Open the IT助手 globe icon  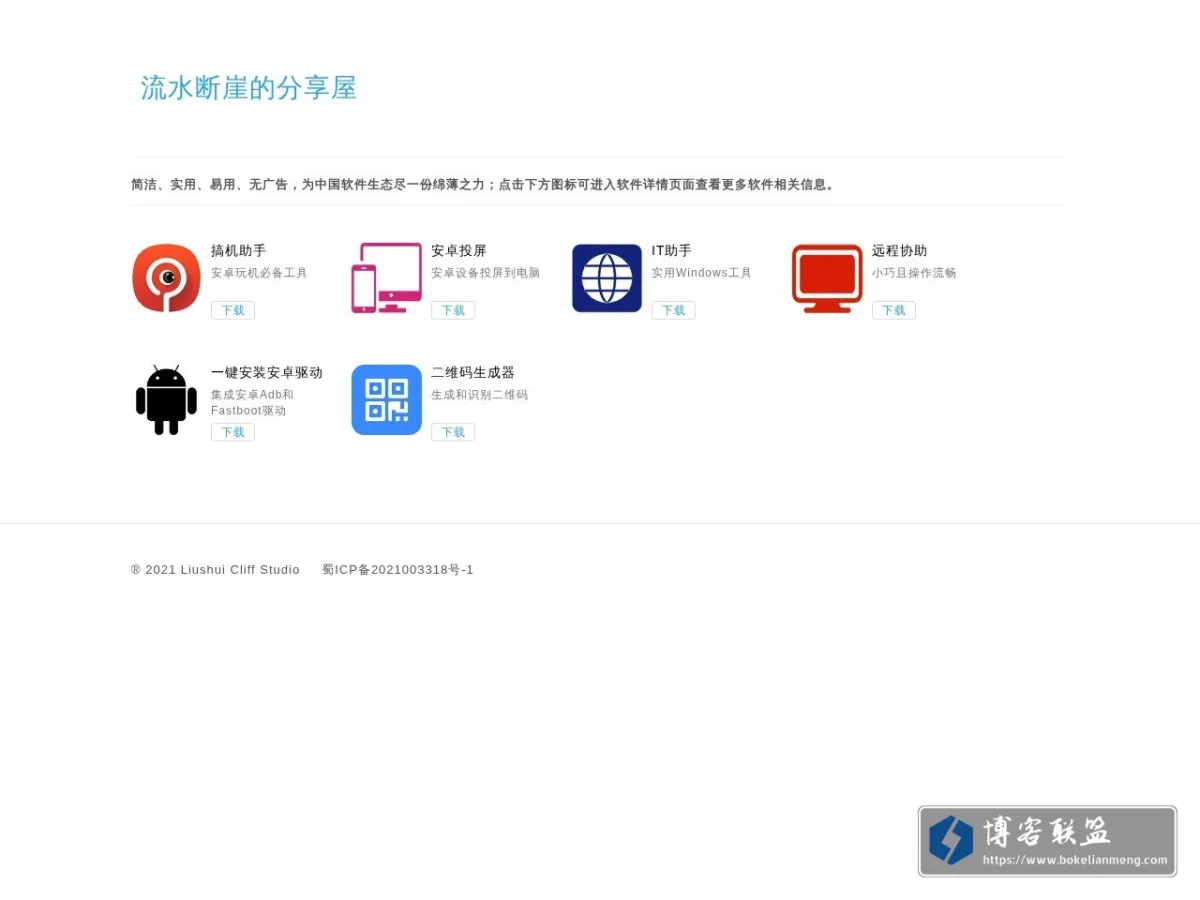point(607,278)
